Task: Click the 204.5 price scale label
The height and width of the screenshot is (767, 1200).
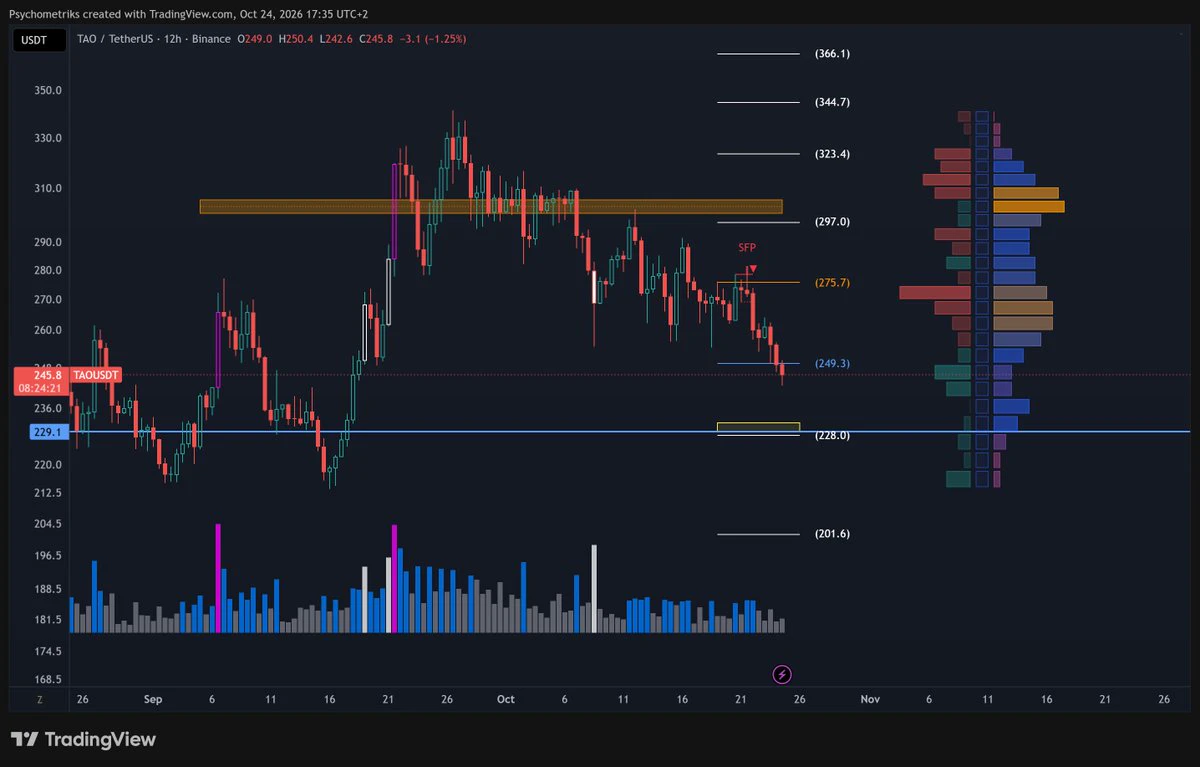Action: coord(48,524)
